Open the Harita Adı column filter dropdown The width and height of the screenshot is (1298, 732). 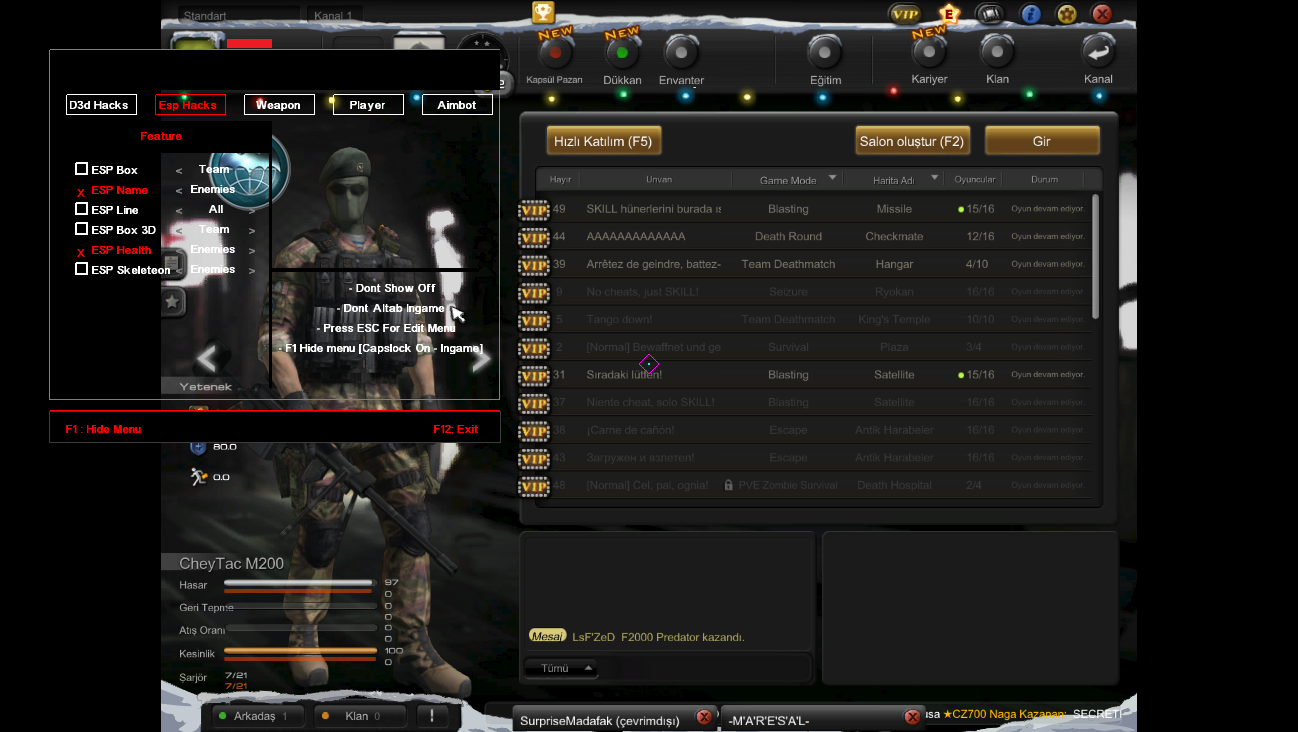(x=935, y=179)
